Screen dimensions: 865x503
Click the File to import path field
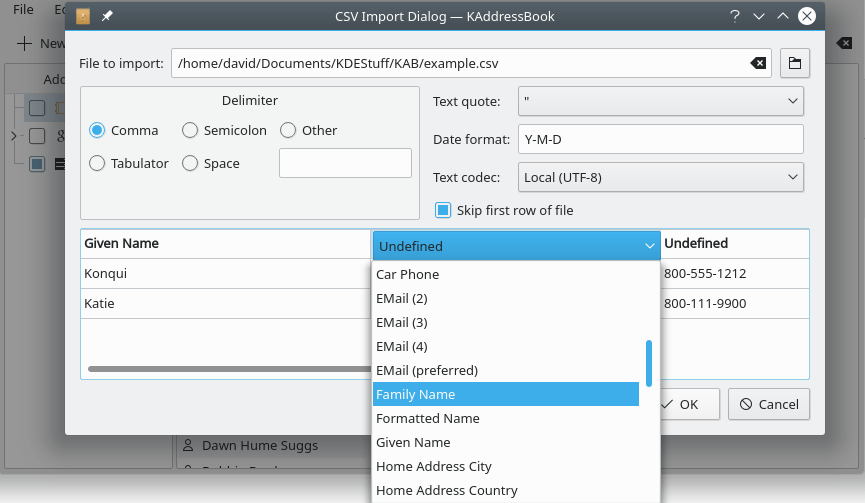(x=471, y=63)
